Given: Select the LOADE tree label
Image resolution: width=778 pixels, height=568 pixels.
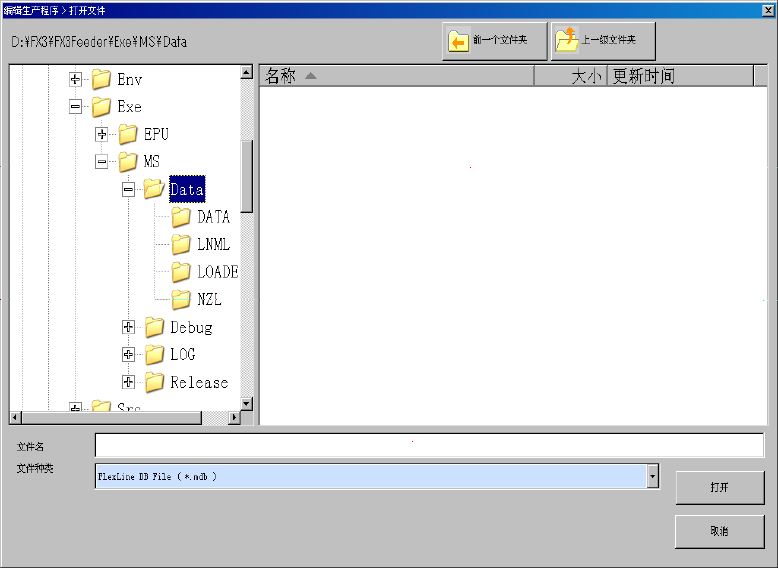Looking at the screenshot, I should (218, 272).
